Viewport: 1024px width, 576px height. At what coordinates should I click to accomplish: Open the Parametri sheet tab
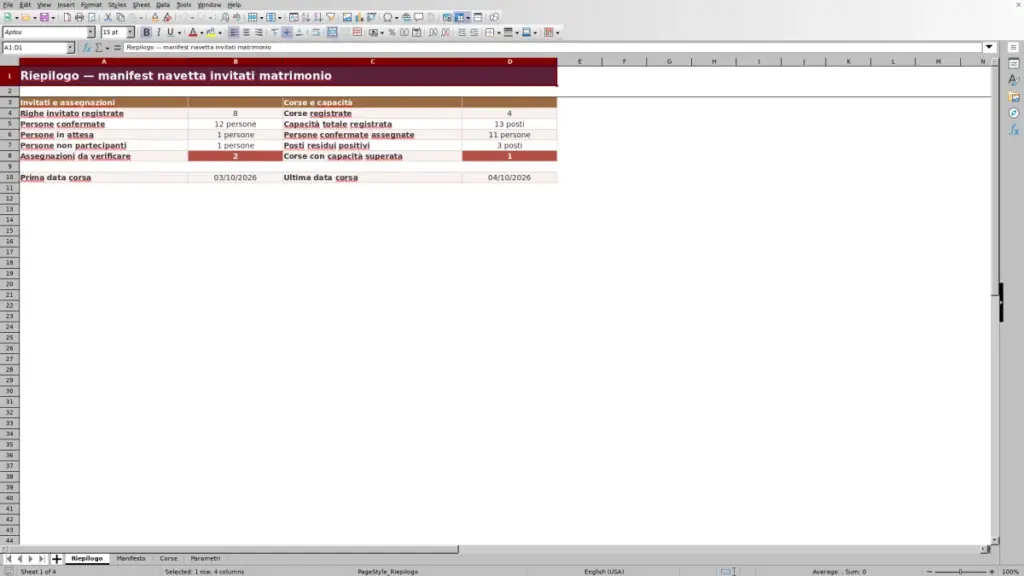[x=205, y=559]
